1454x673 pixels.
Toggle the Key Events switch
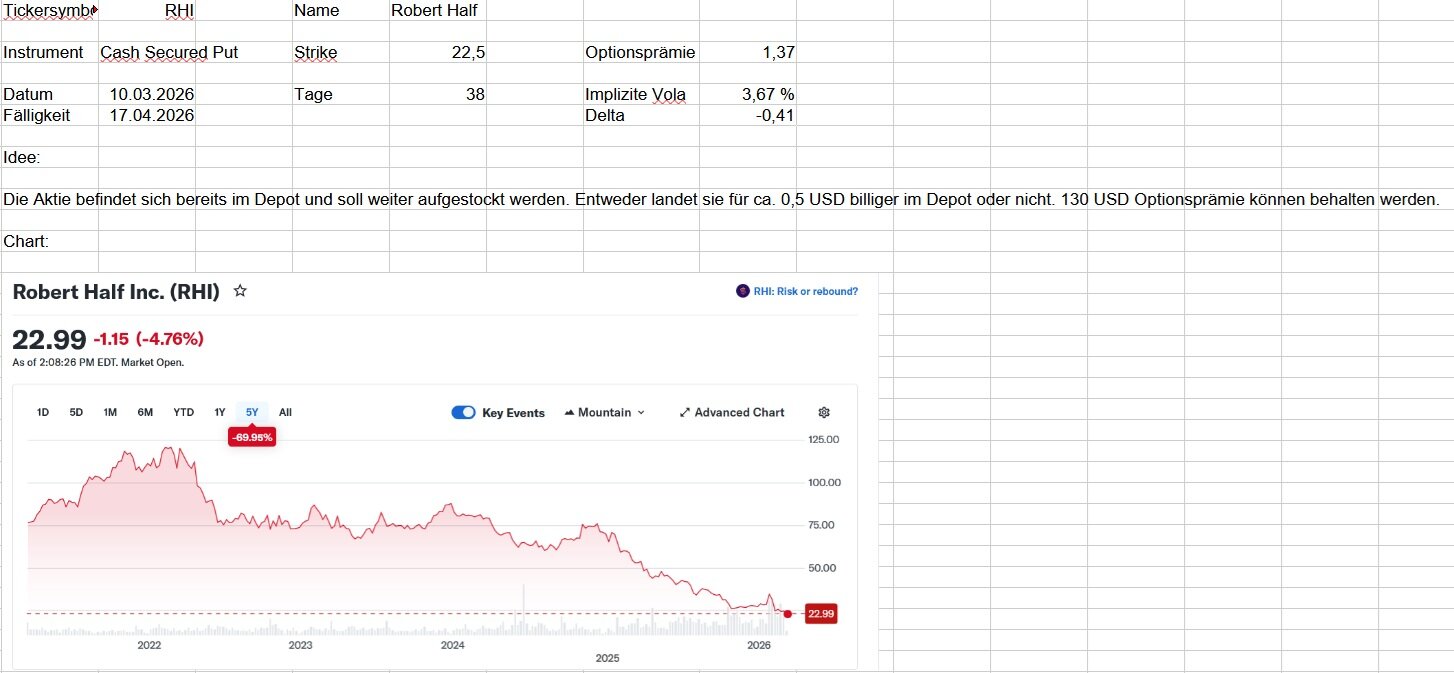point(463,412)
